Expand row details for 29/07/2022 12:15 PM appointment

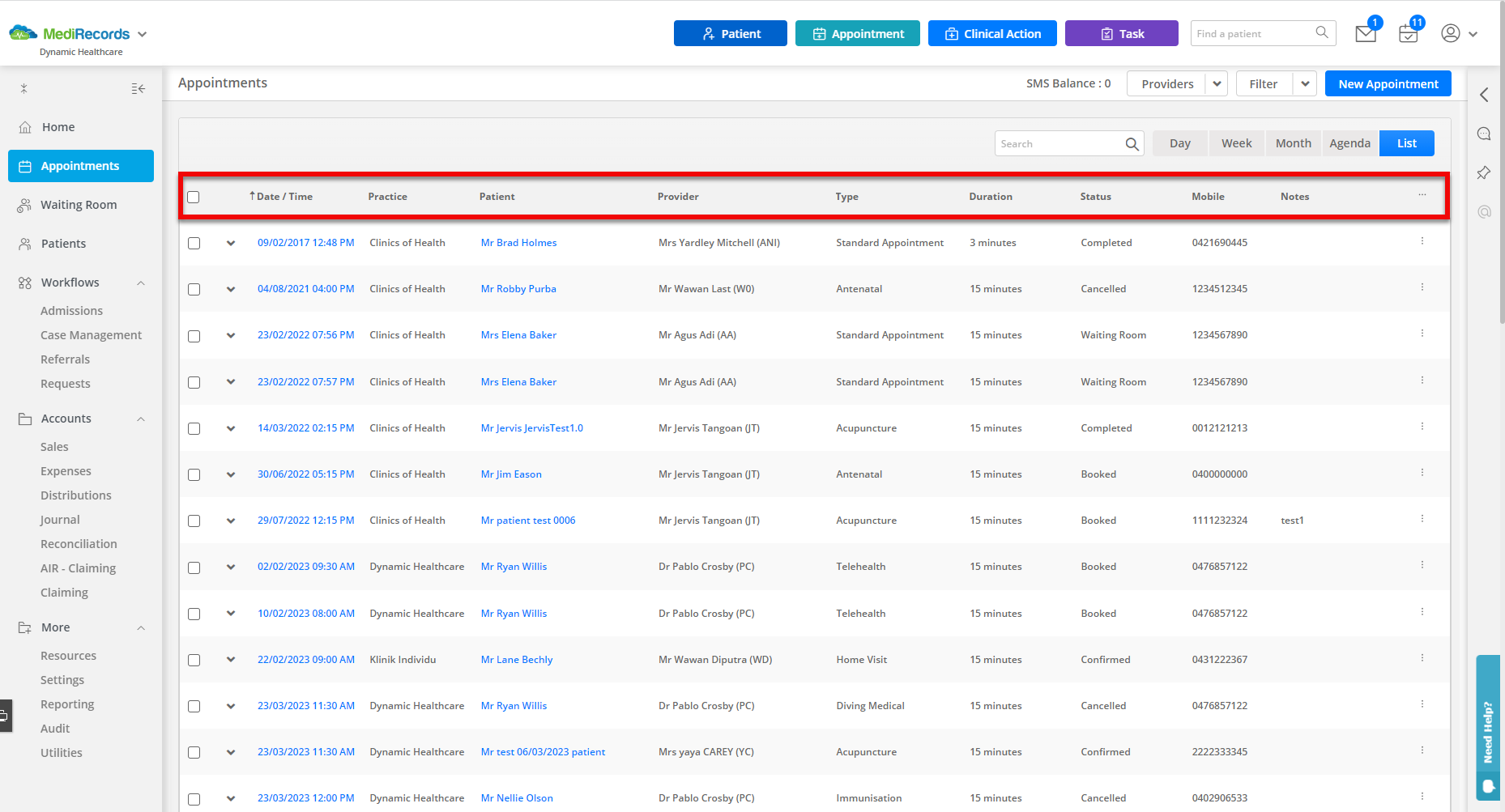(x=231, y=521)
